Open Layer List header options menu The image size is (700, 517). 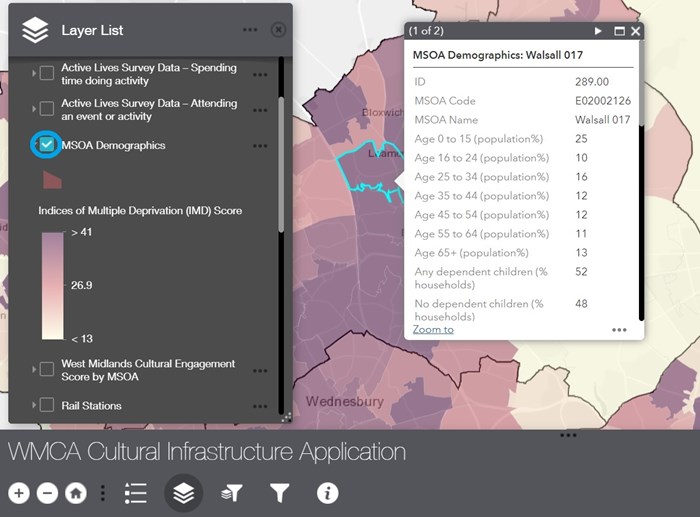tap(250, 30)
